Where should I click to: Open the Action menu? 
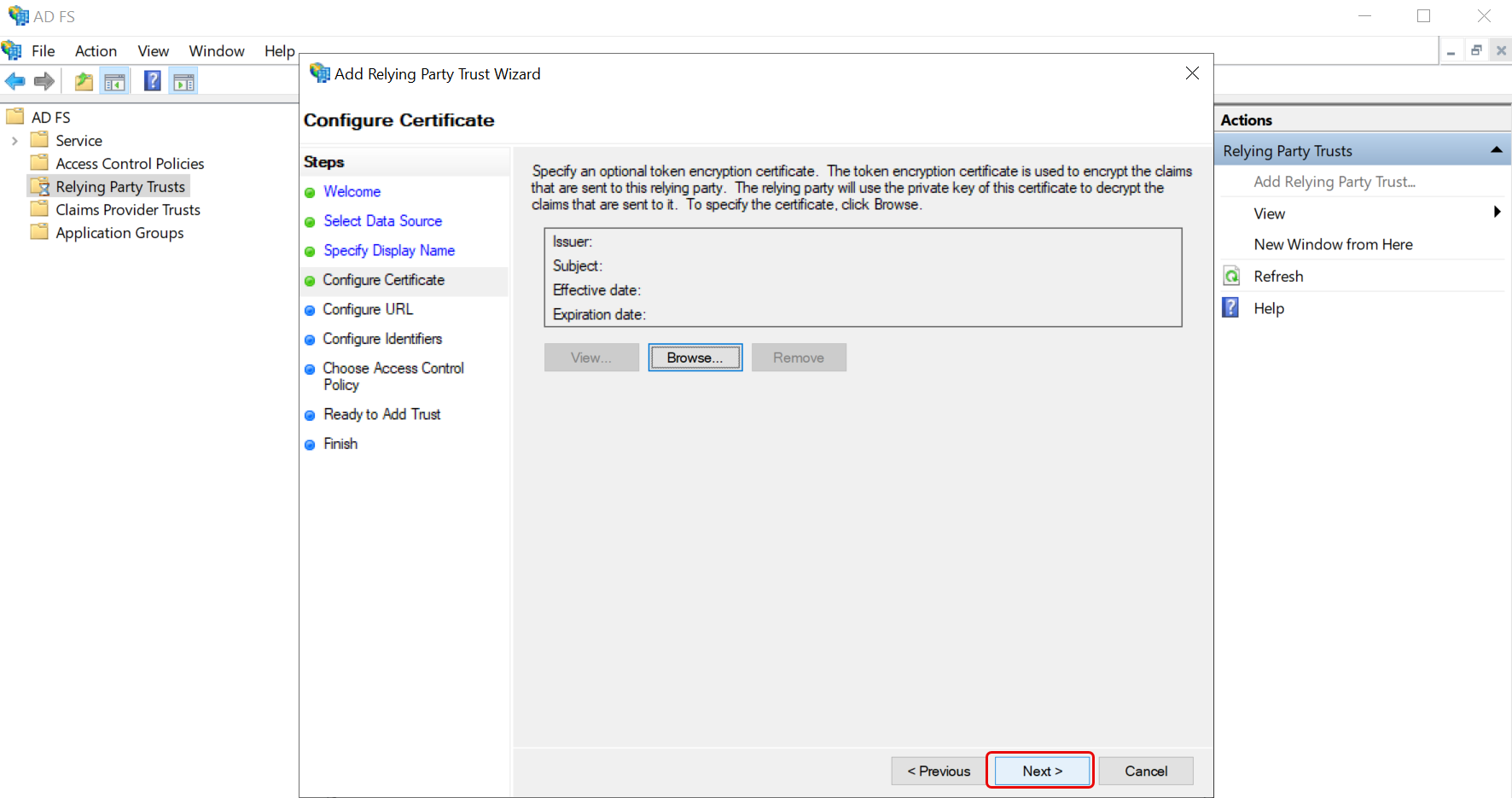pyautogui.click(x=95, y=50)
